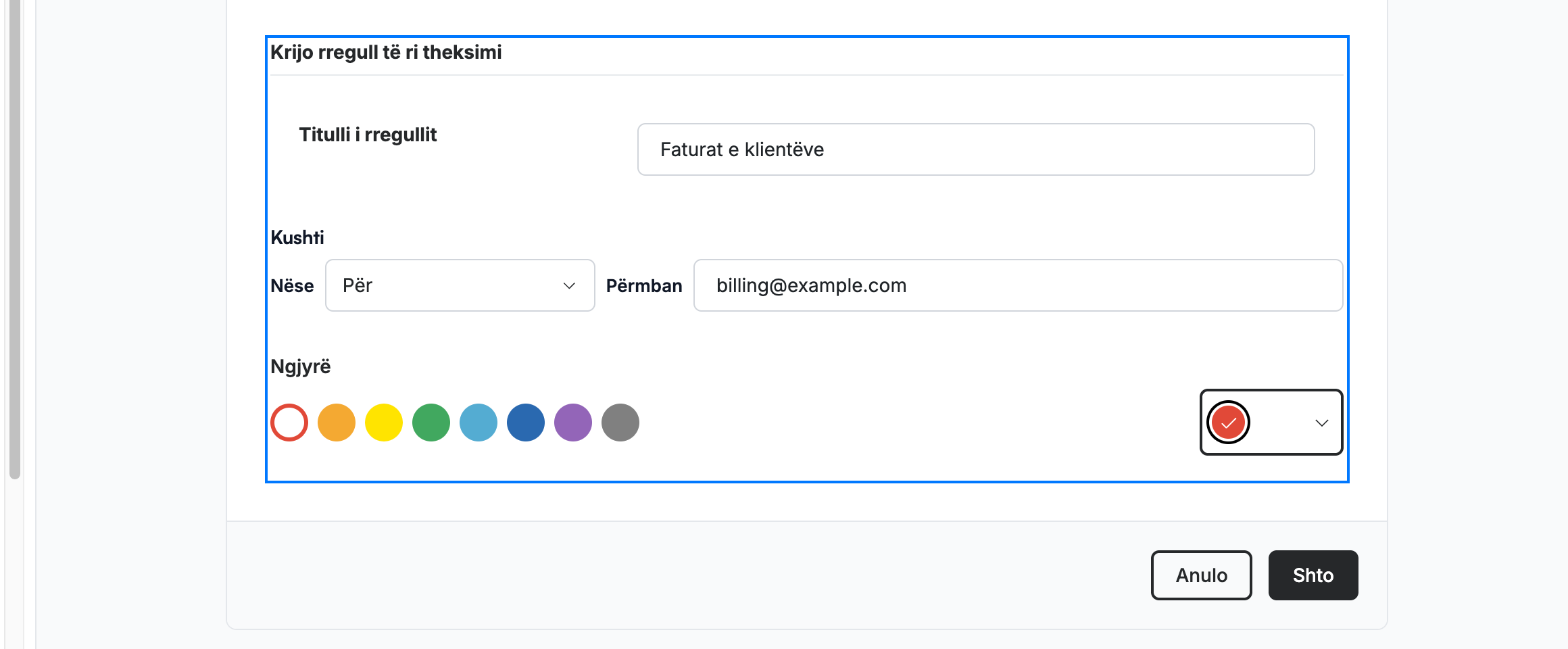This screenshot has height=649, width=1568.
Task: Pick the gray color circle
Action: (x=620, y=423)
